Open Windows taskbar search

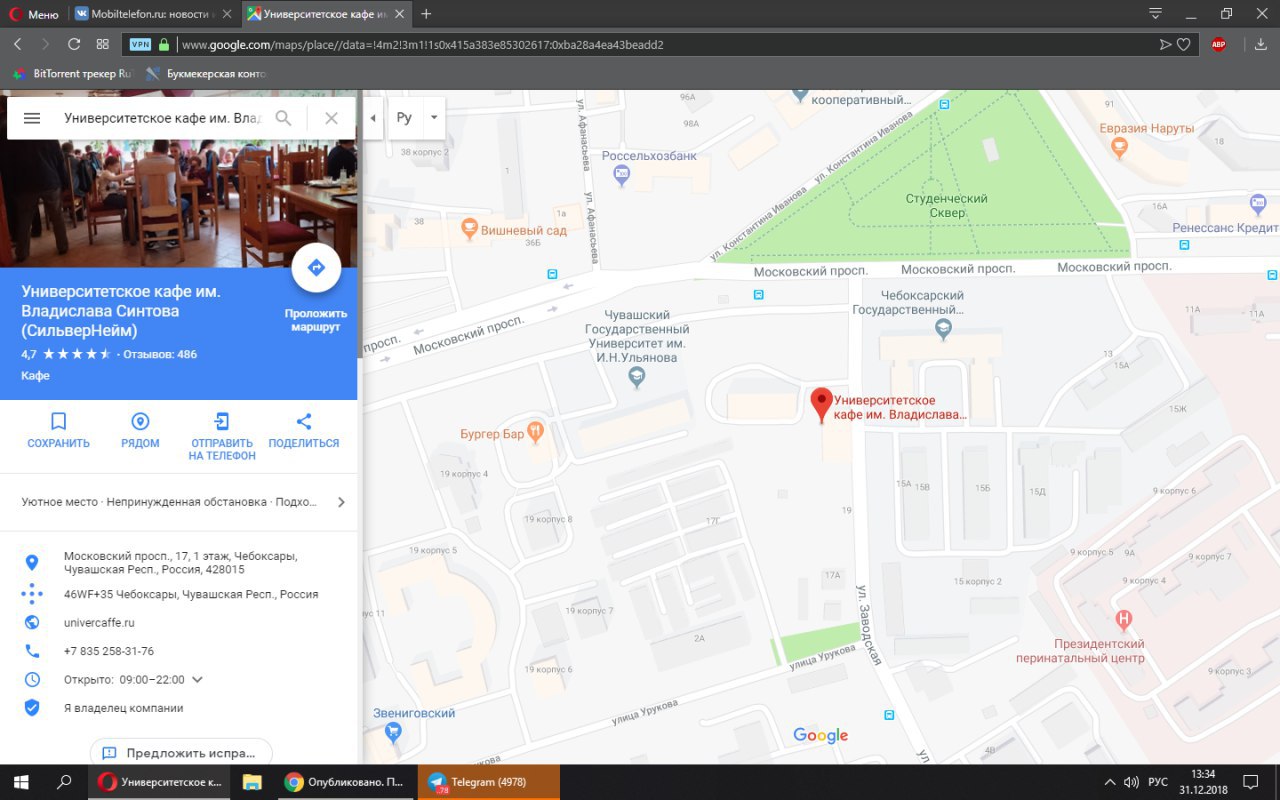click(x=64, y=782)
